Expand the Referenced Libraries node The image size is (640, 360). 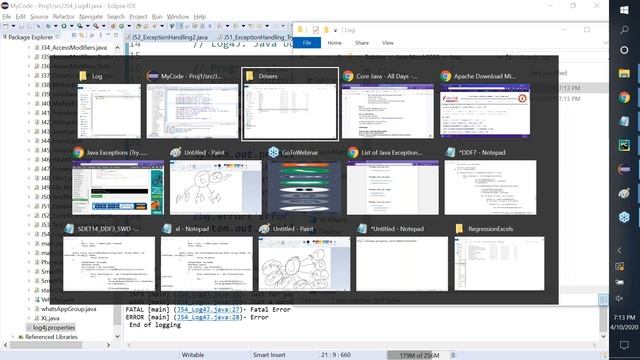pos(13,337)
